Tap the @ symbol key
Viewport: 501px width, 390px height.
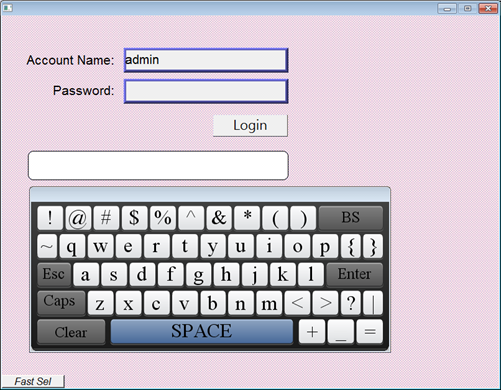click(78, 218)
